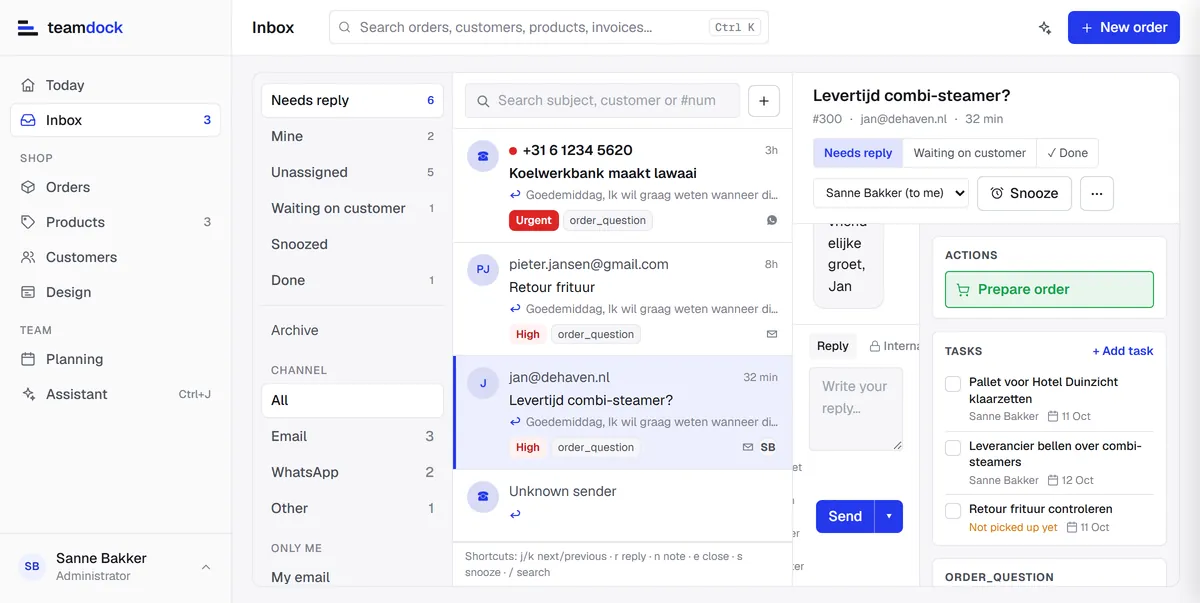The width and height of the screenshot is (1200, 603).
Task: Select the All channel filter
Action: click(x=352, y=400)
